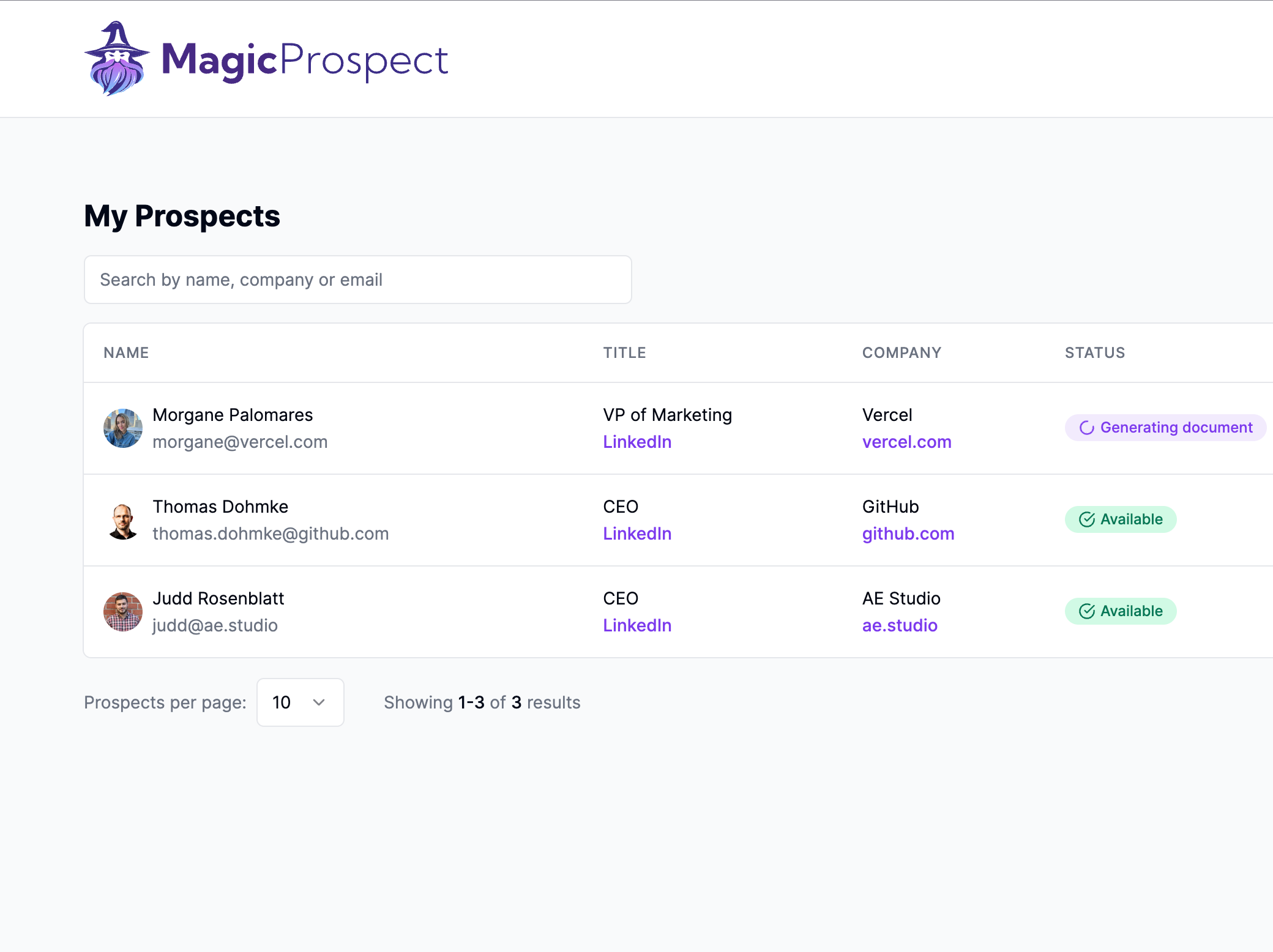This screenshot has height=952, width=1273.
Task: Click Thomas Dohmke's profile avatar
Action: coord(123,520)
